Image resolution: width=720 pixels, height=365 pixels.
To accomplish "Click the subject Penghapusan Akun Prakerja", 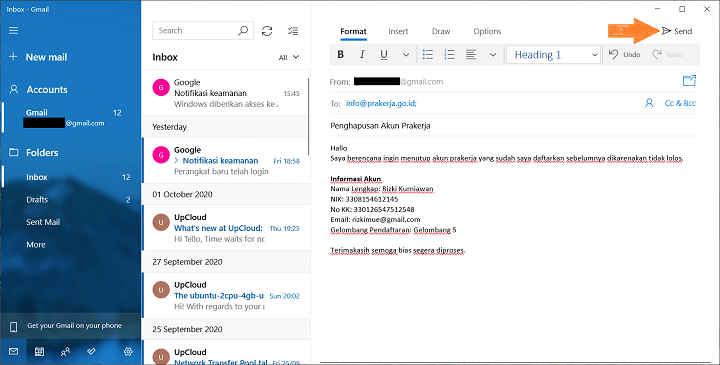I will pos(380,126).
